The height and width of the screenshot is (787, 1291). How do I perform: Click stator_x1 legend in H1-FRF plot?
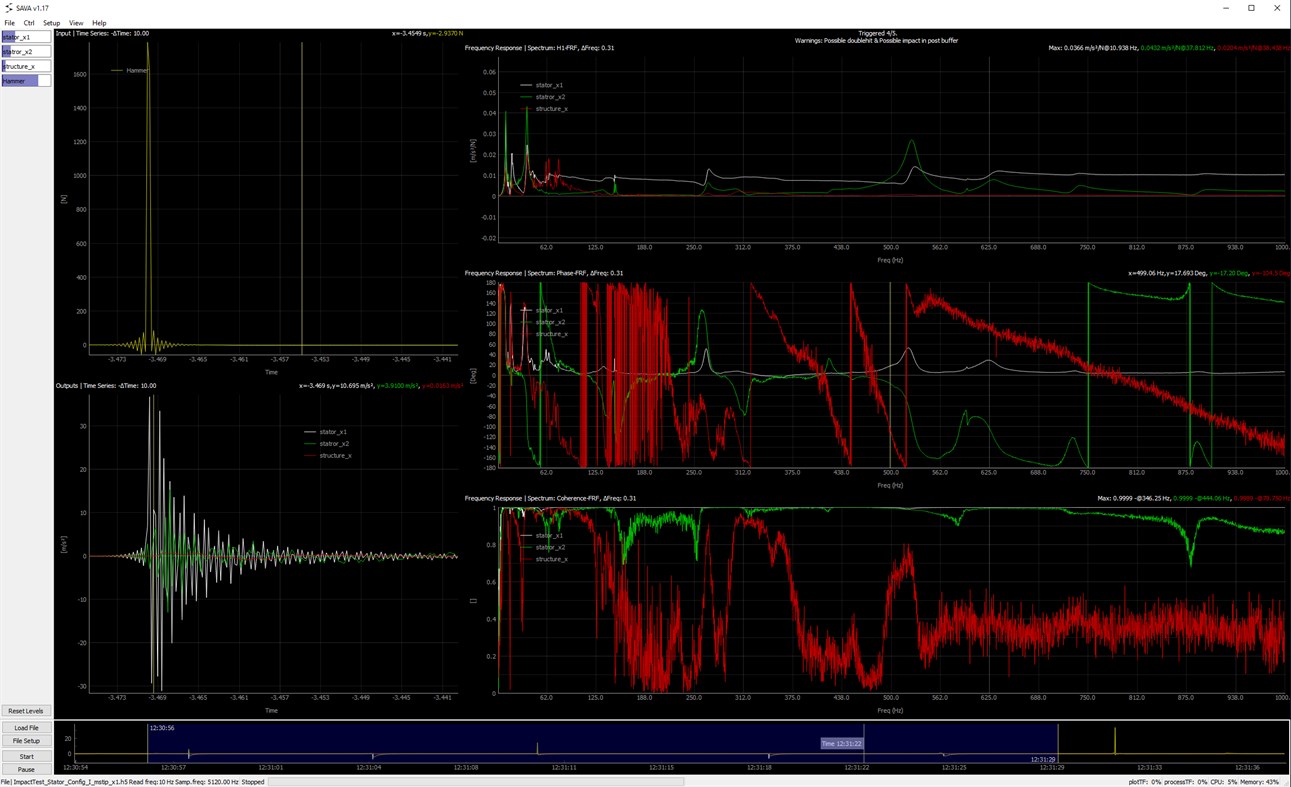[541, 85]
